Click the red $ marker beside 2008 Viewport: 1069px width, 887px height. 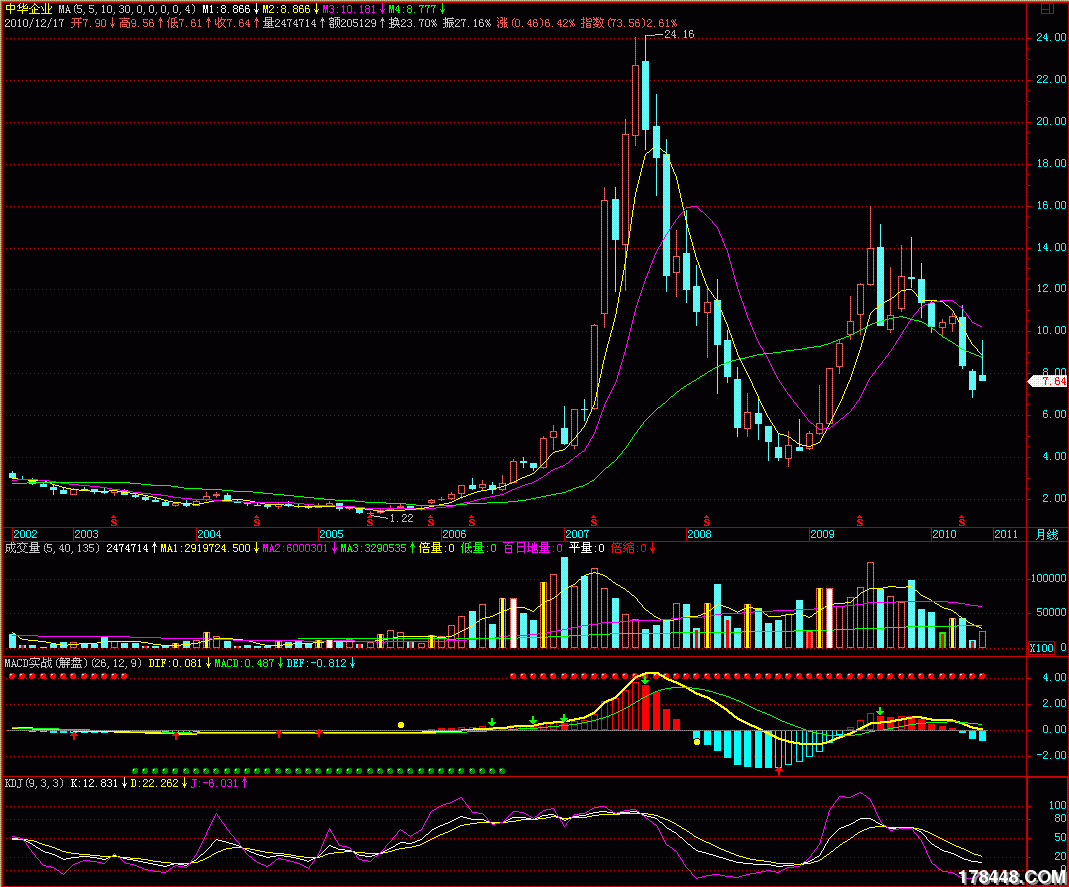708,521
